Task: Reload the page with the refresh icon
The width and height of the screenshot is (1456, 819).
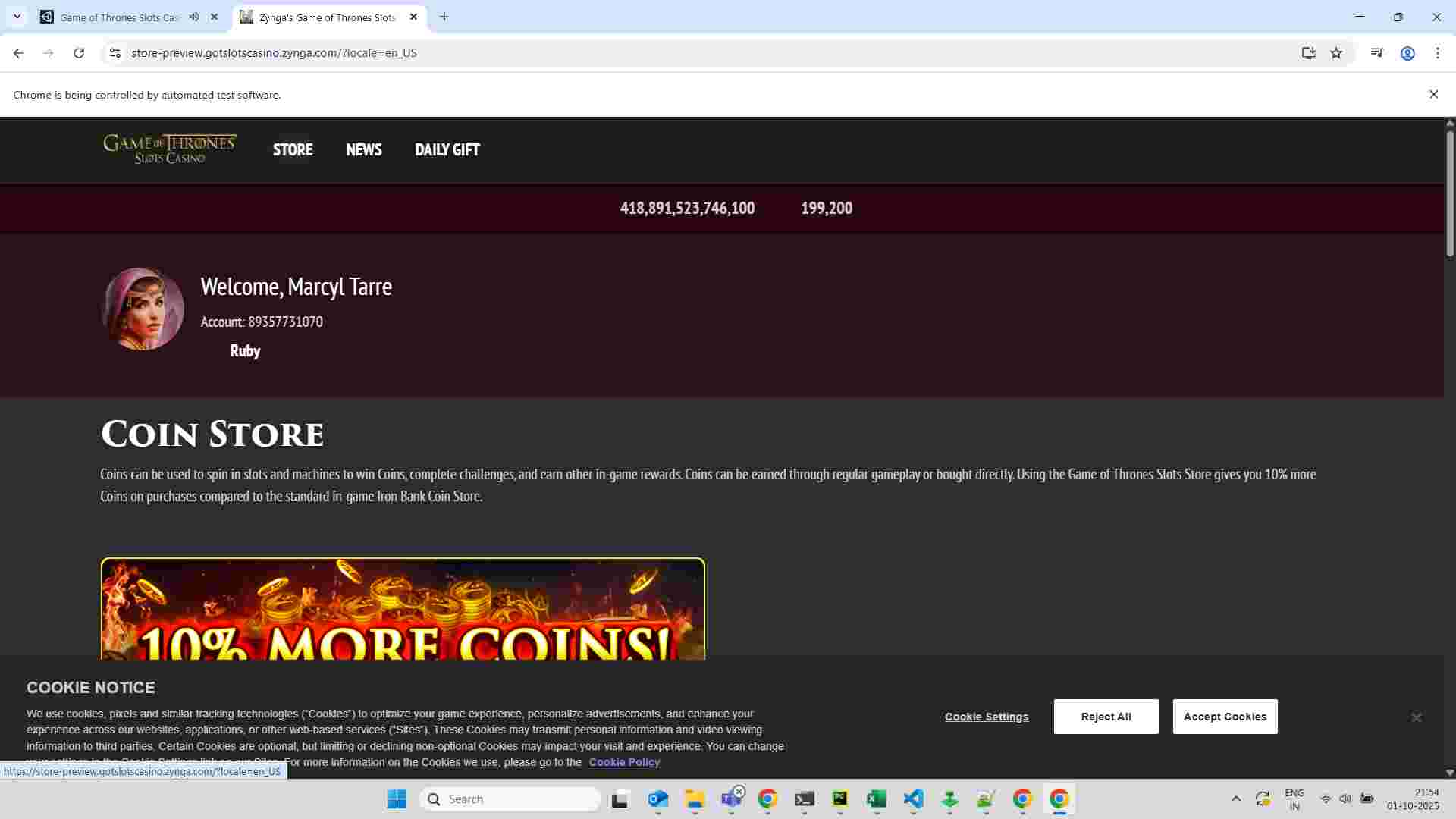Action: point(79,53)
